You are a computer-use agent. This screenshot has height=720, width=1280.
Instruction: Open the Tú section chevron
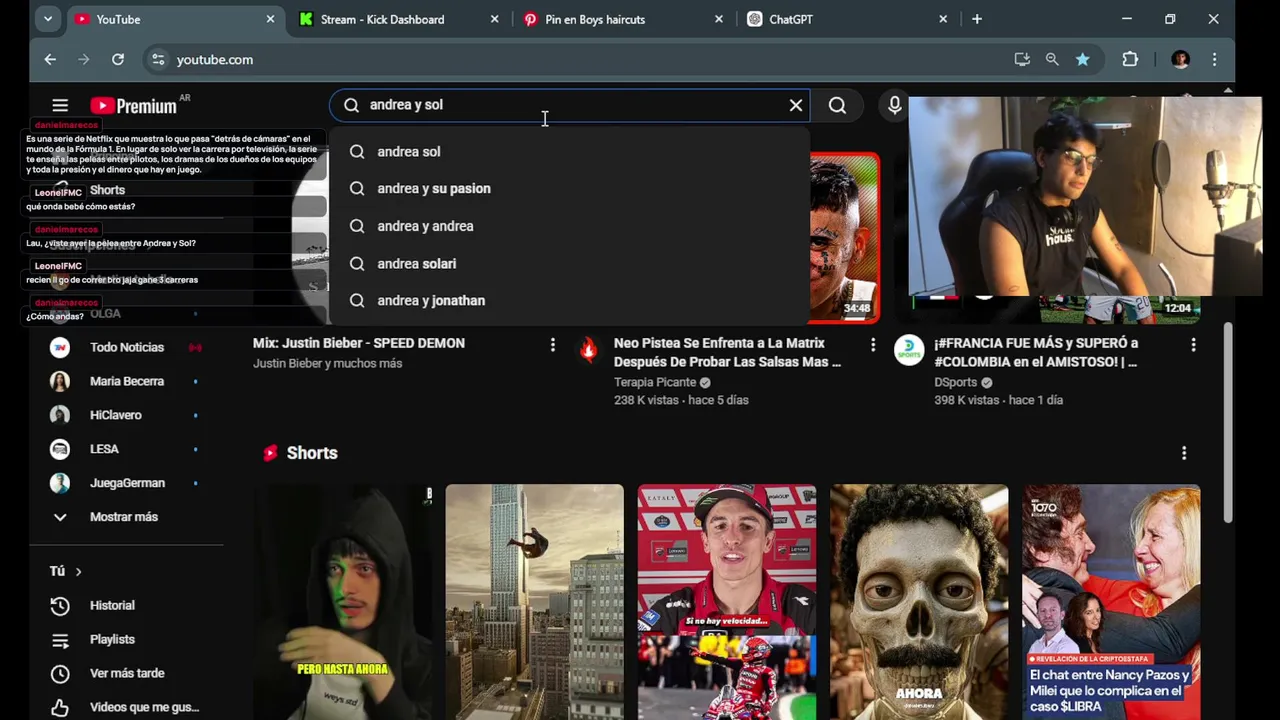(78, 571)
